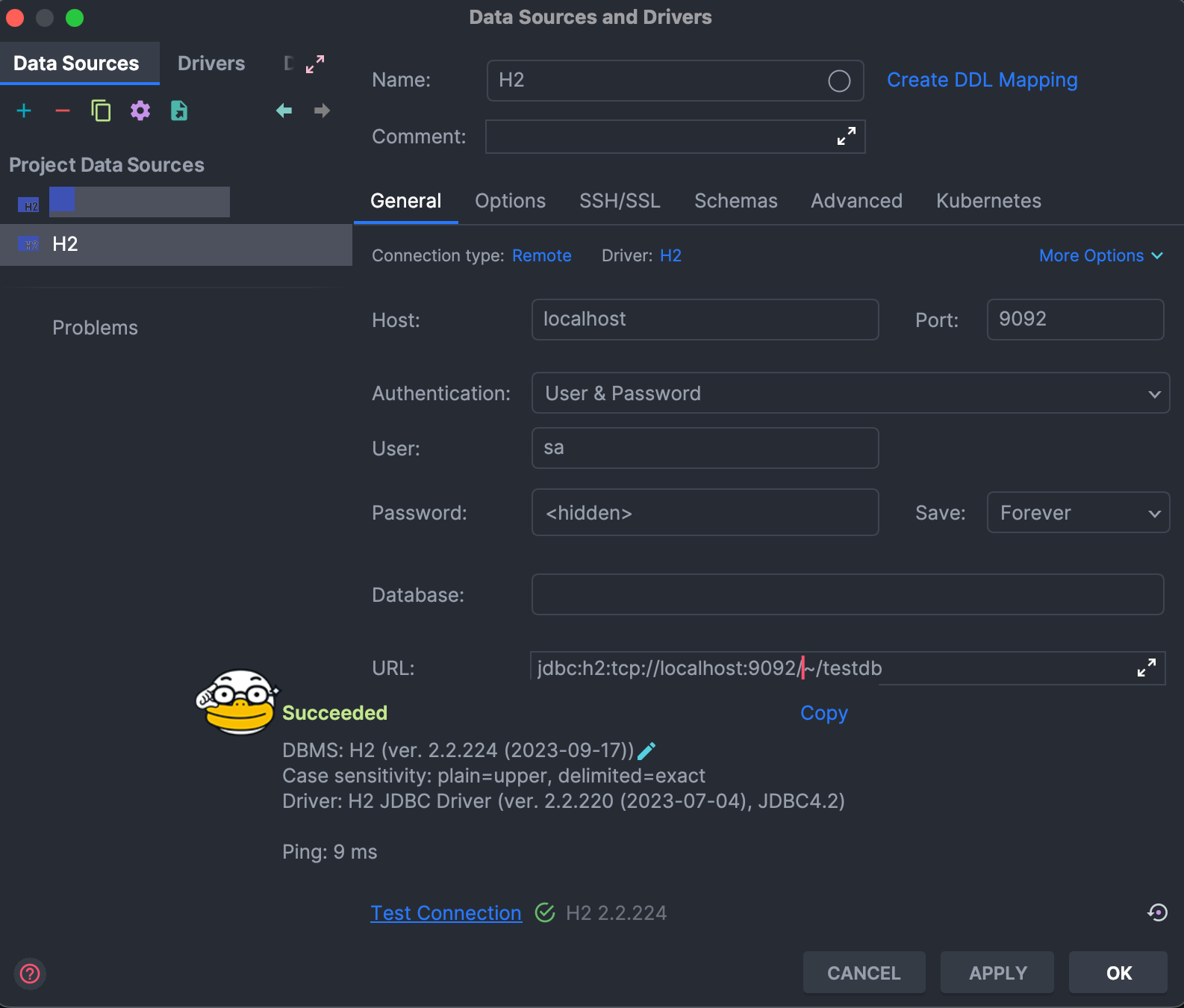The image size is (1184, 1008).
Task: Expand the left panel tabs with the arrows icon
Action: click(315, 64)
